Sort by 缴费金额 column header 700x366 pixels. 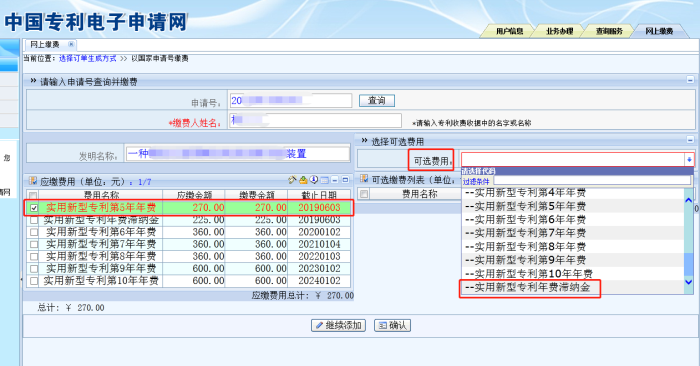pos(257,195)
